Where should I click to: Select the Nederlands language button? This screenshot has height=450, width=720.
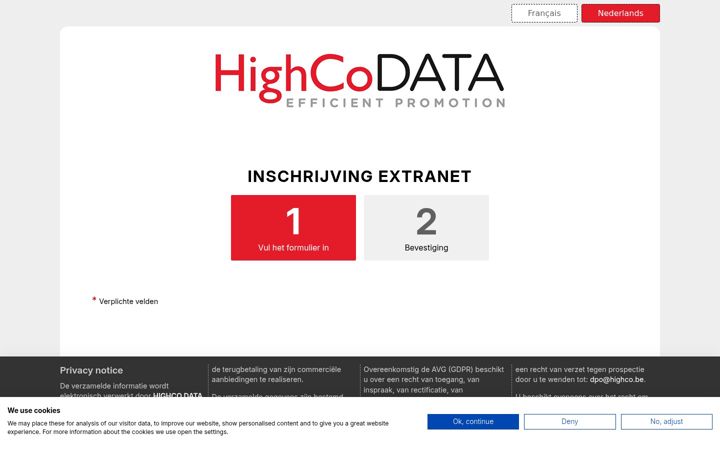[x=620, y=13]
